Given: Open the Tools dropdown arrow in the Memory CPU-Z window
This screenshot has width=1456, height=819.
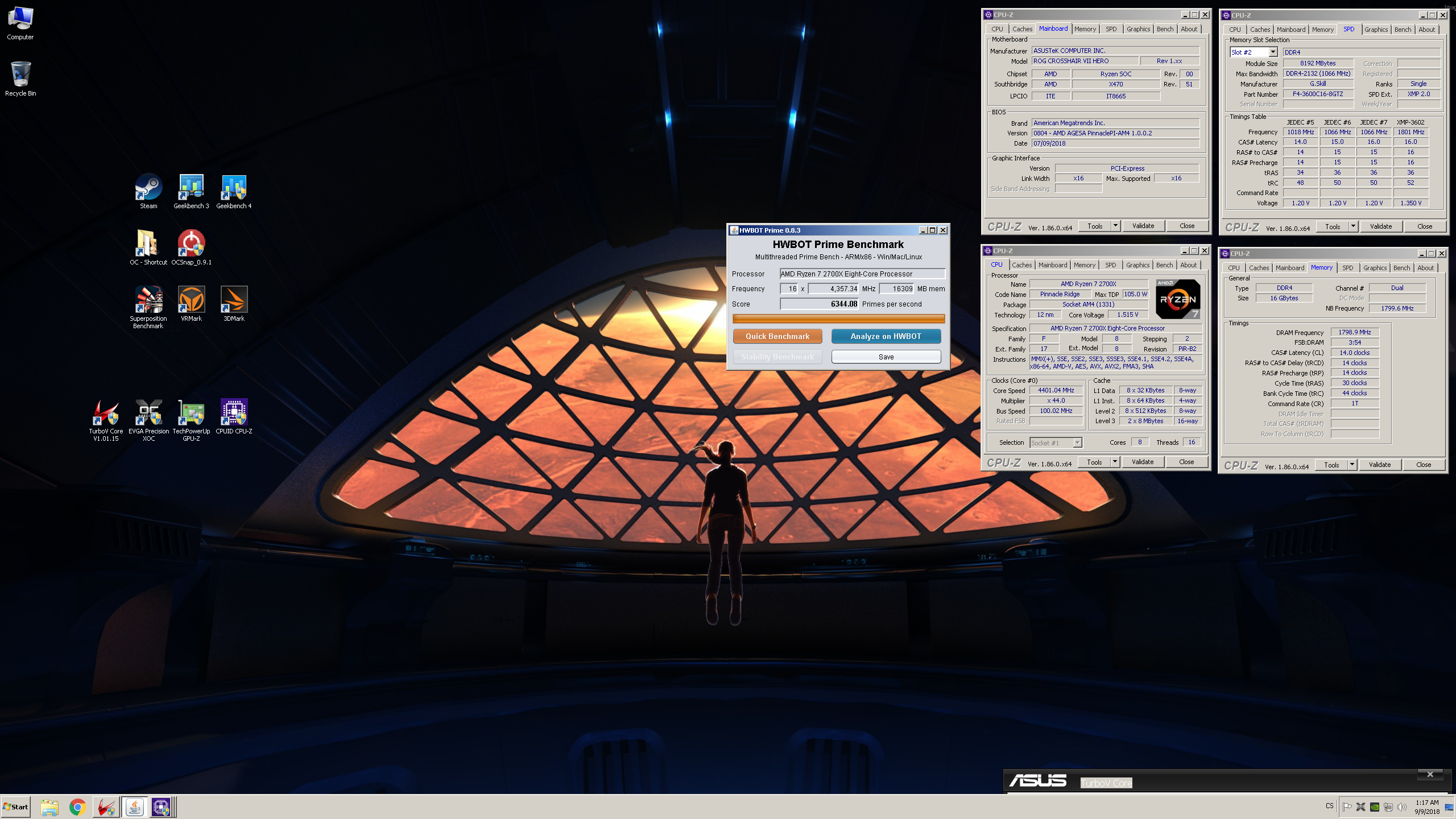Looking at the screenshot, I should click(x=1352, y=465).
